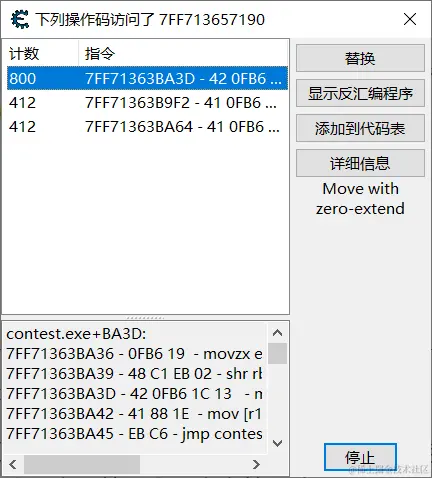The width and height of the screenshot is (432, 478).
Task: Click the vertical scrollbar thumb in disassembly pane
Action: tap(277, 353)
